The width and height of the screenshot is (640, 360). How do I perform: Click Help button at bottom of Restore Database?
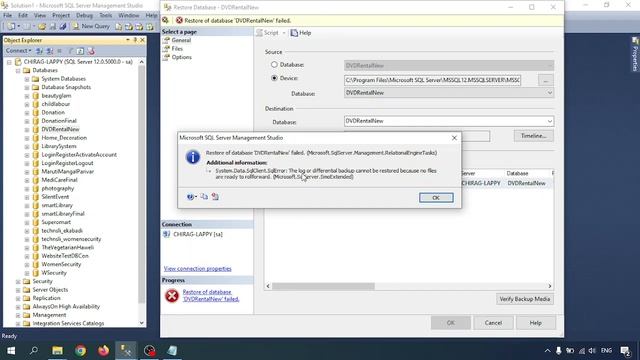tap(536, 323)
